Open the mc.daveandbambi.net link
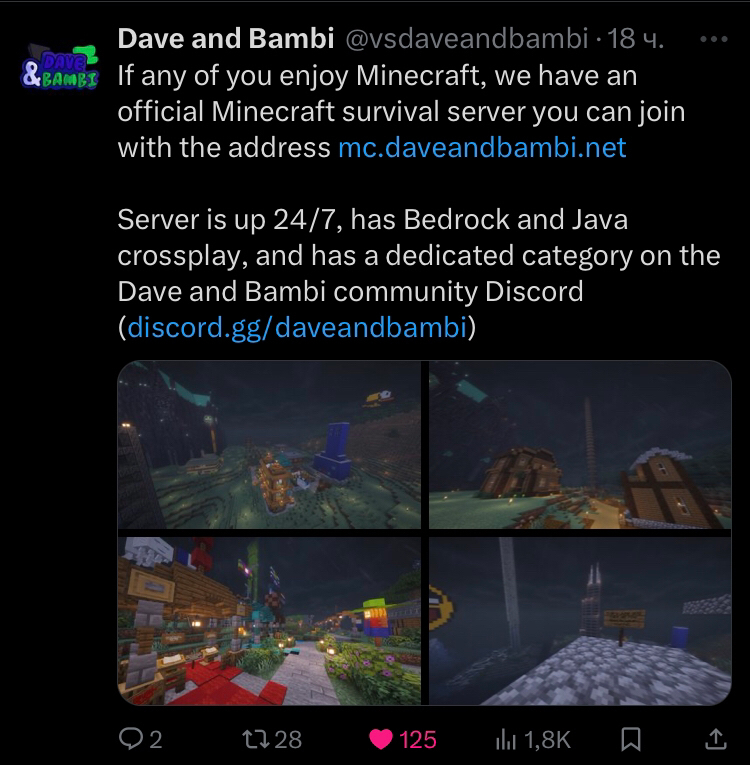This screenshot has width=750, height=765. coord(482,147)
